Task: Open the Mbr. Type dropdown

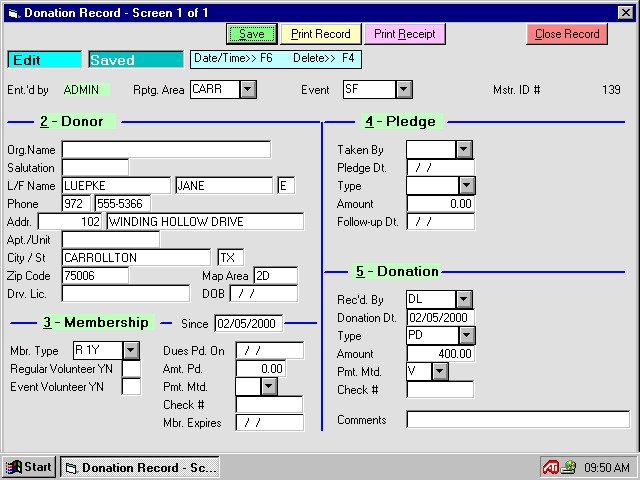Action: [131, 350]
